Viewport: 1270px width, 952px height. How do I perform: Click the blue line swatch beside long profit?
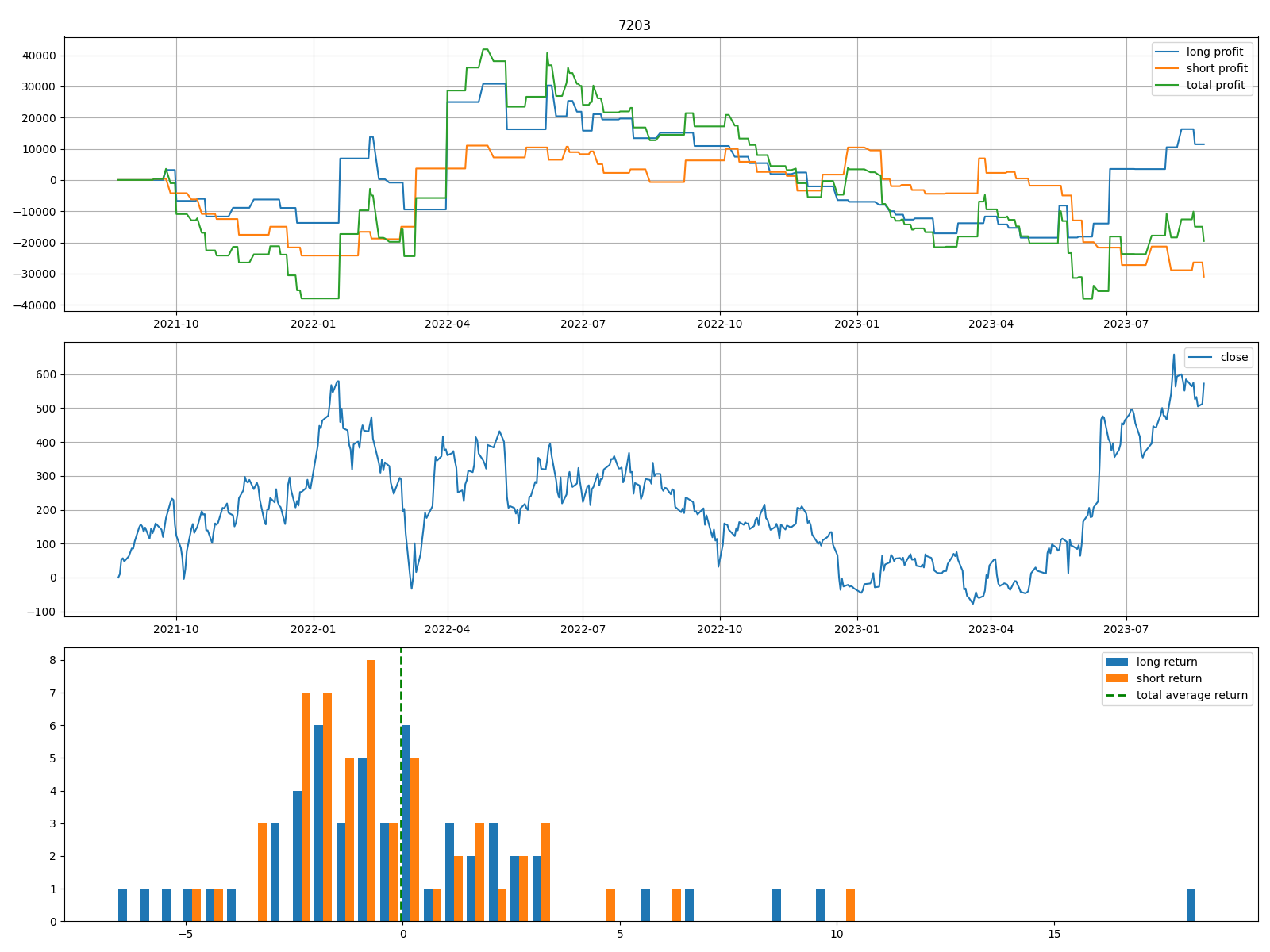1167,52
